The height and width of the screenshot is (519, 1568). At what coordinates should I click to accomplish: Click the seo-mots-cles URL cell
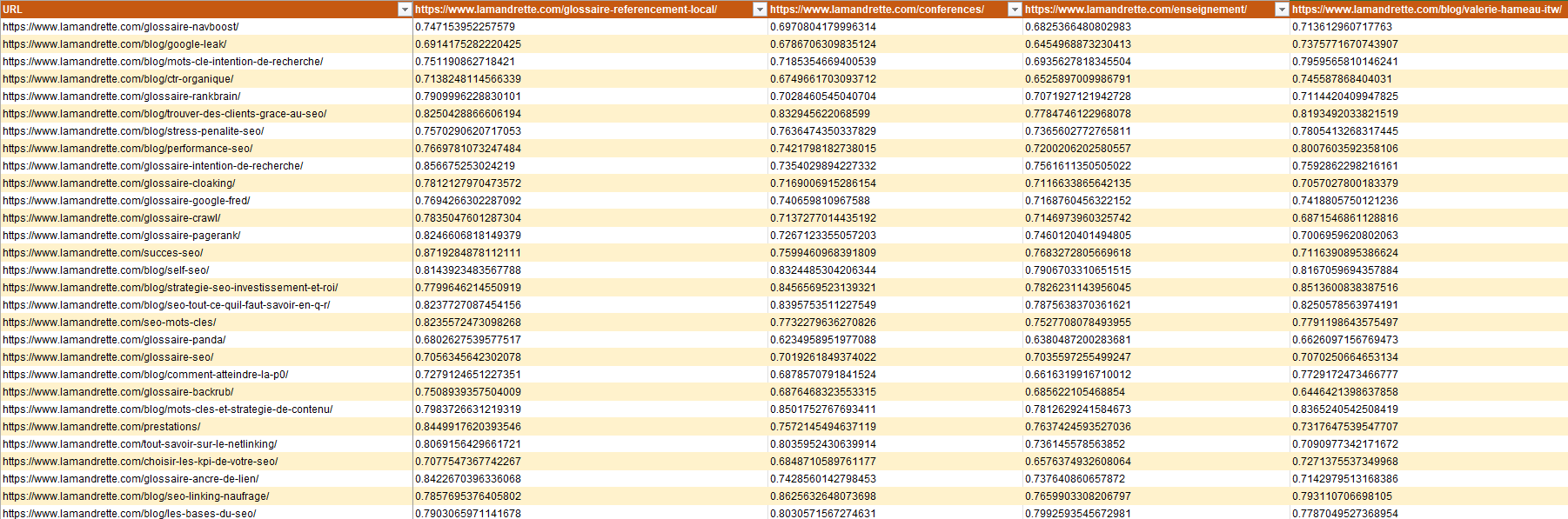[x=206, y=323]
